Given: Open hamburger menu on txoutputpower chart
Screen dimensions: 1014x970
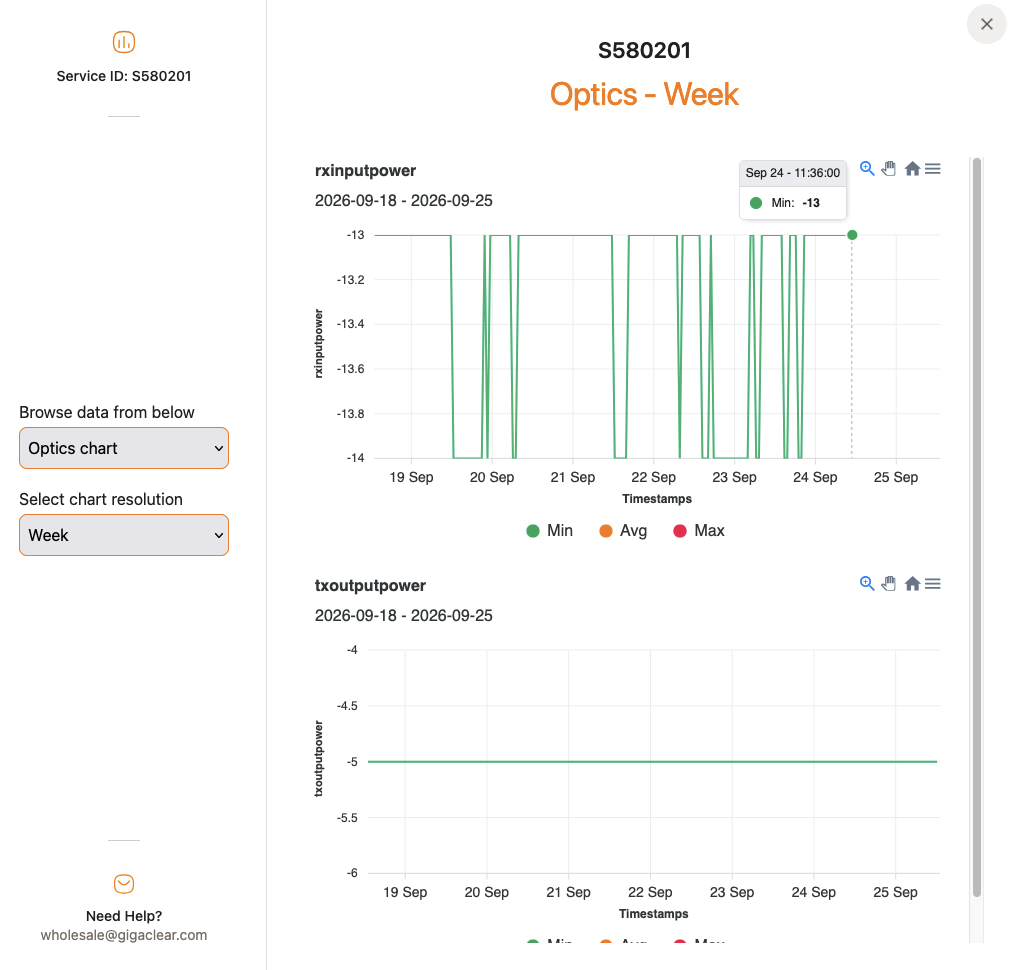Looking at the screenshot, I should pyautogui.click(x=933, y=584).
